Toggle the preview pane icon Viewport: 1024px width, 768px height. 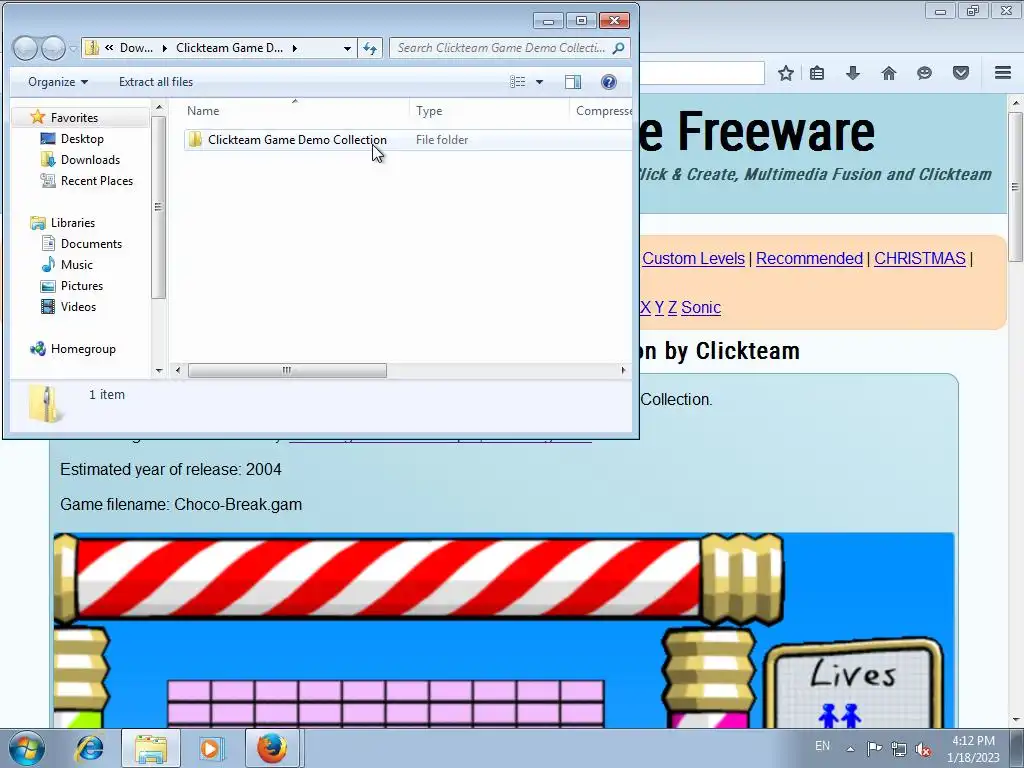coord(573,82)
